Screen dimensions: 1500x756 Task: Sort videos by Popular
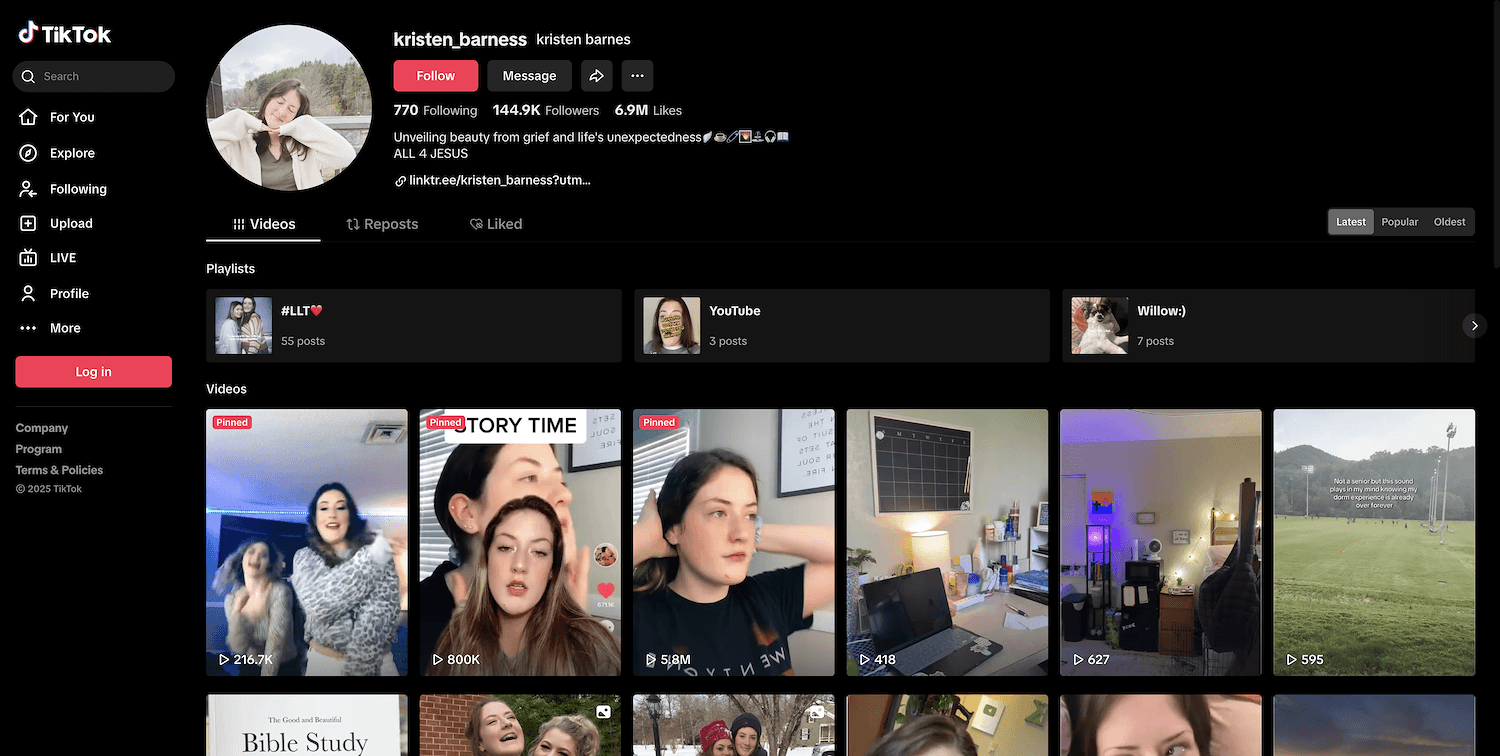coord(1399,222)
